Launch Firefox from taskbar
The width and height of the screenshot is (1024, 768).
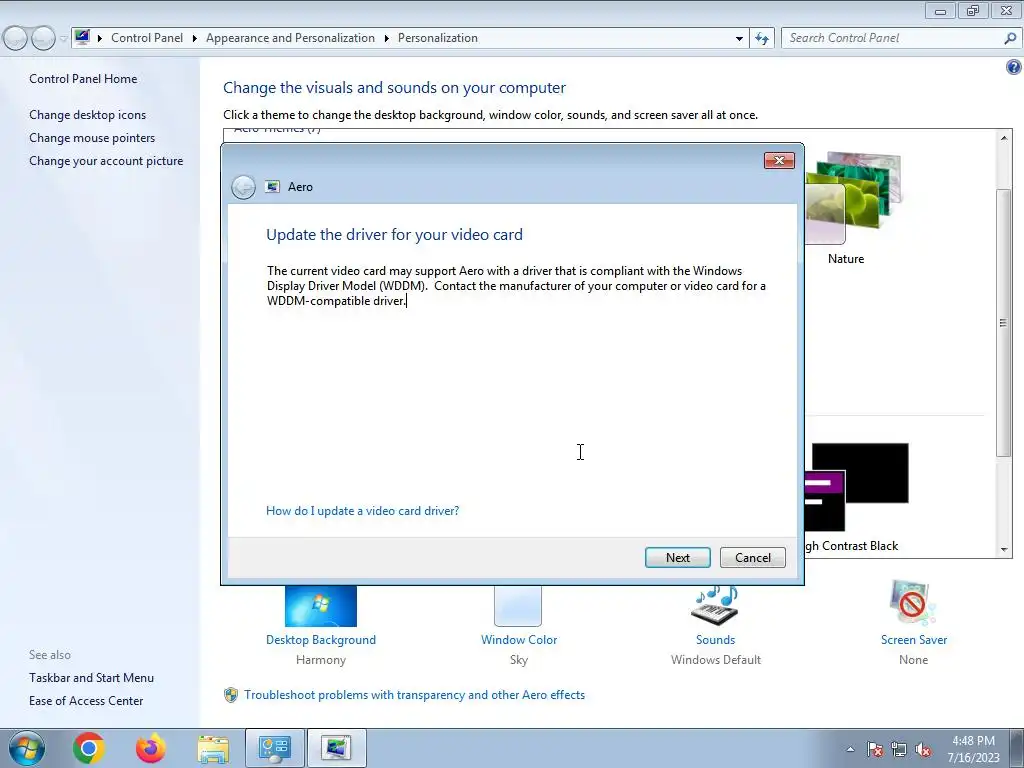tap(151, 748)
